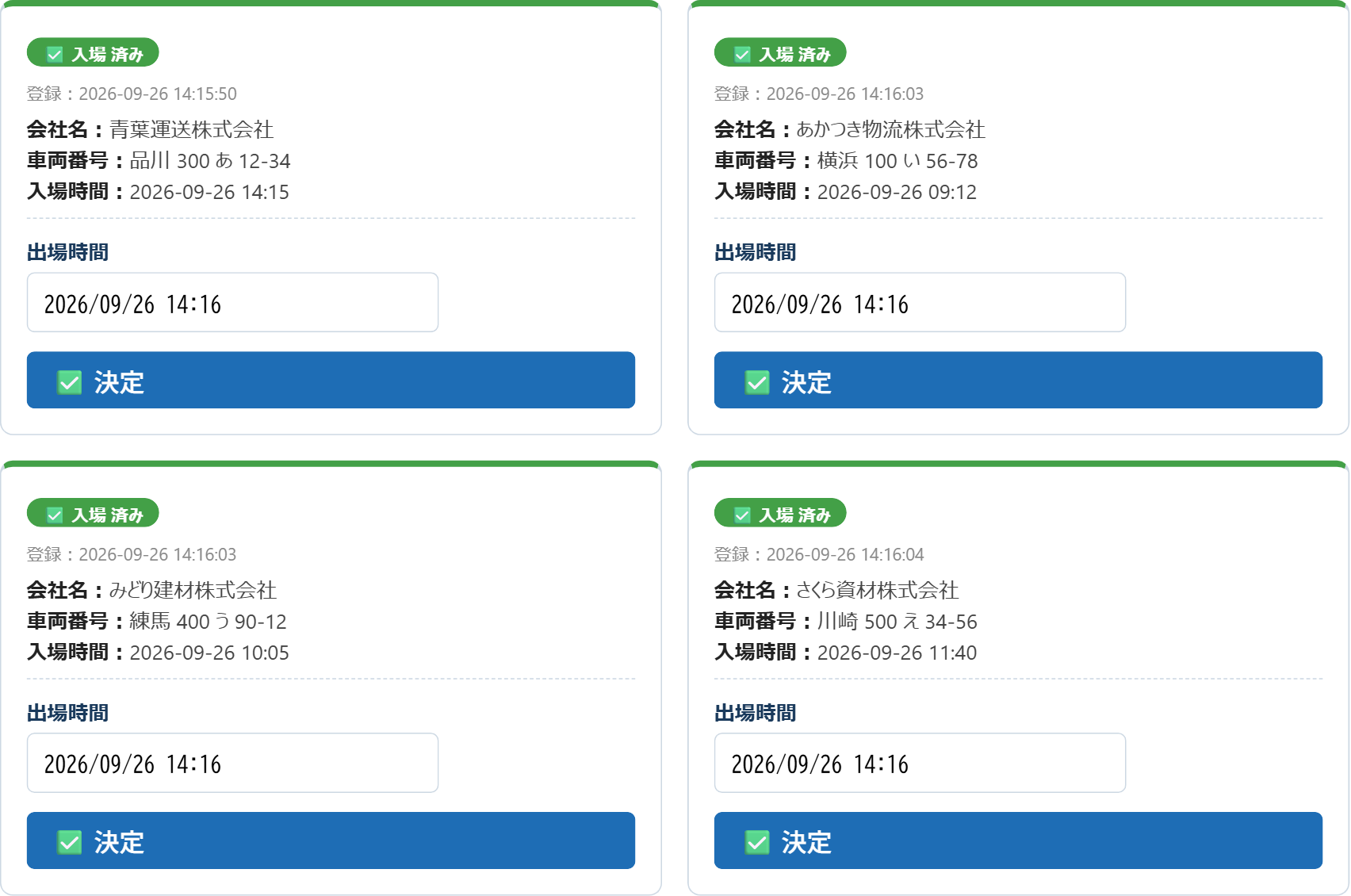Click 入場 済み badge on あかつき物流株式会社 card

[x=780, y=53]
